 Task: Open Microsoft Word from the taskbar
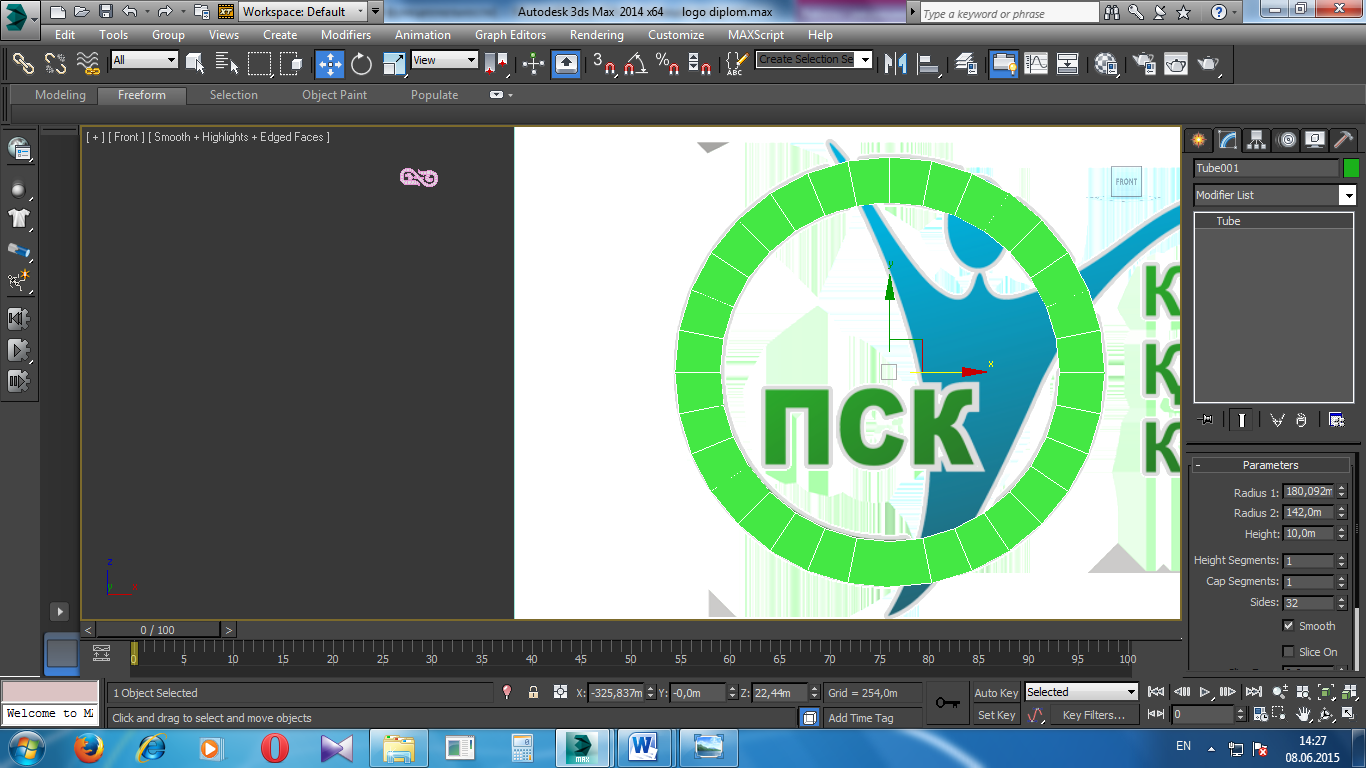(x=642, y=748)
